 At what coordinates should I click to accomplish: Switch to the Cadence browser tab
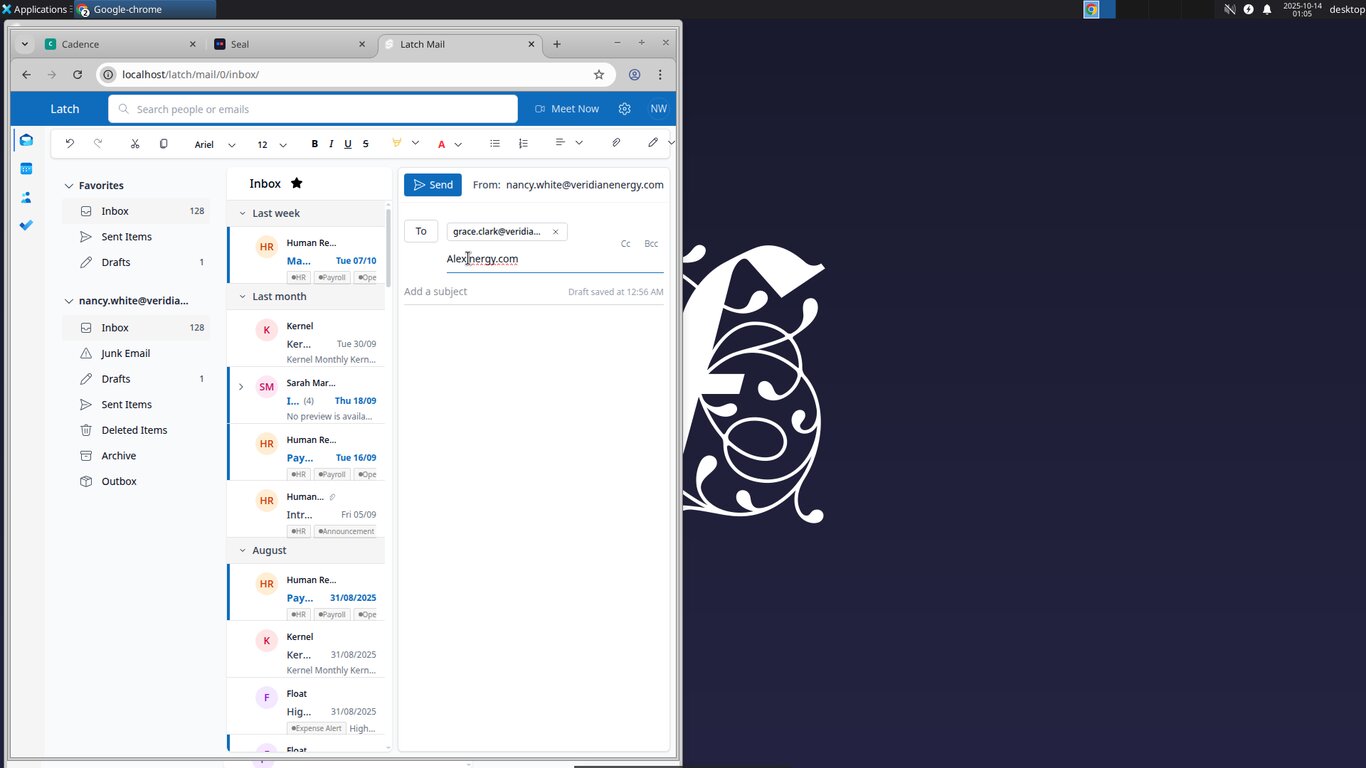pos(120,44)
